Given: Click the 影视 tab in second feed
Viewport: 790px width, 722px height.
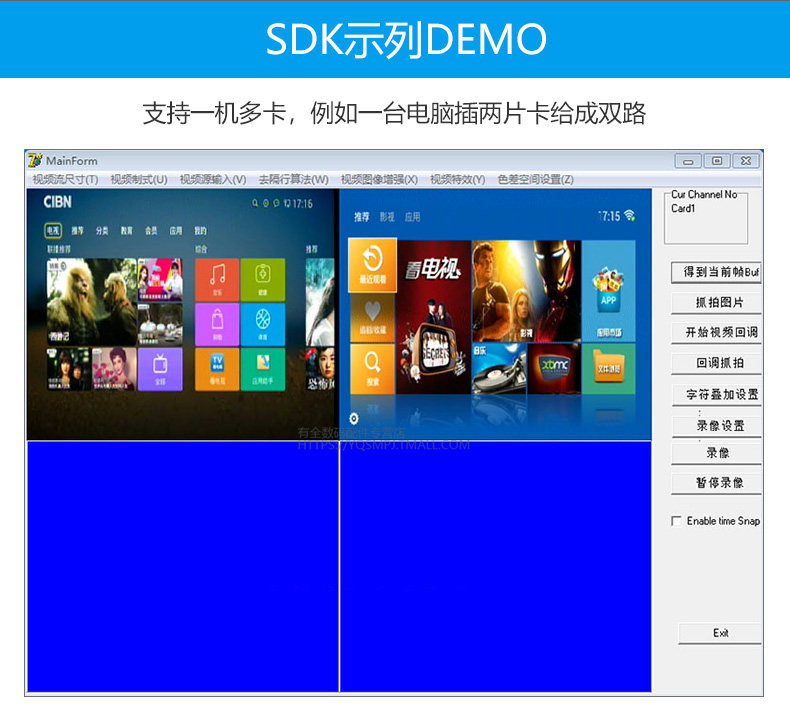Looking at the screenshot, I should (387, 217).
